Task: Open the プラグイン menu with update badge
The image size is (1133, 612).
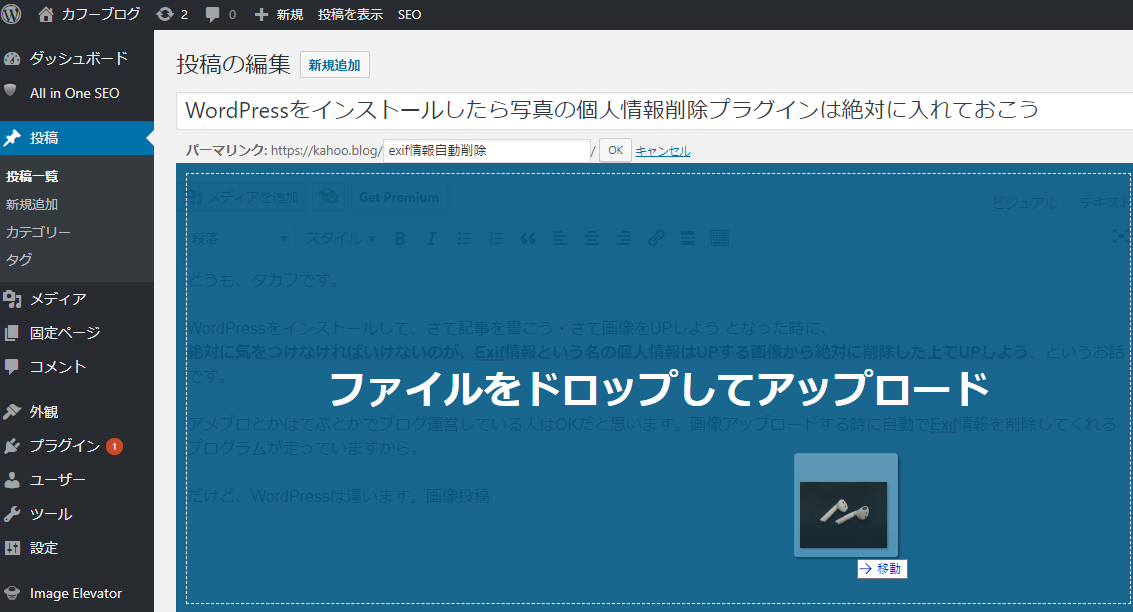Action: (x=65, y=446)
